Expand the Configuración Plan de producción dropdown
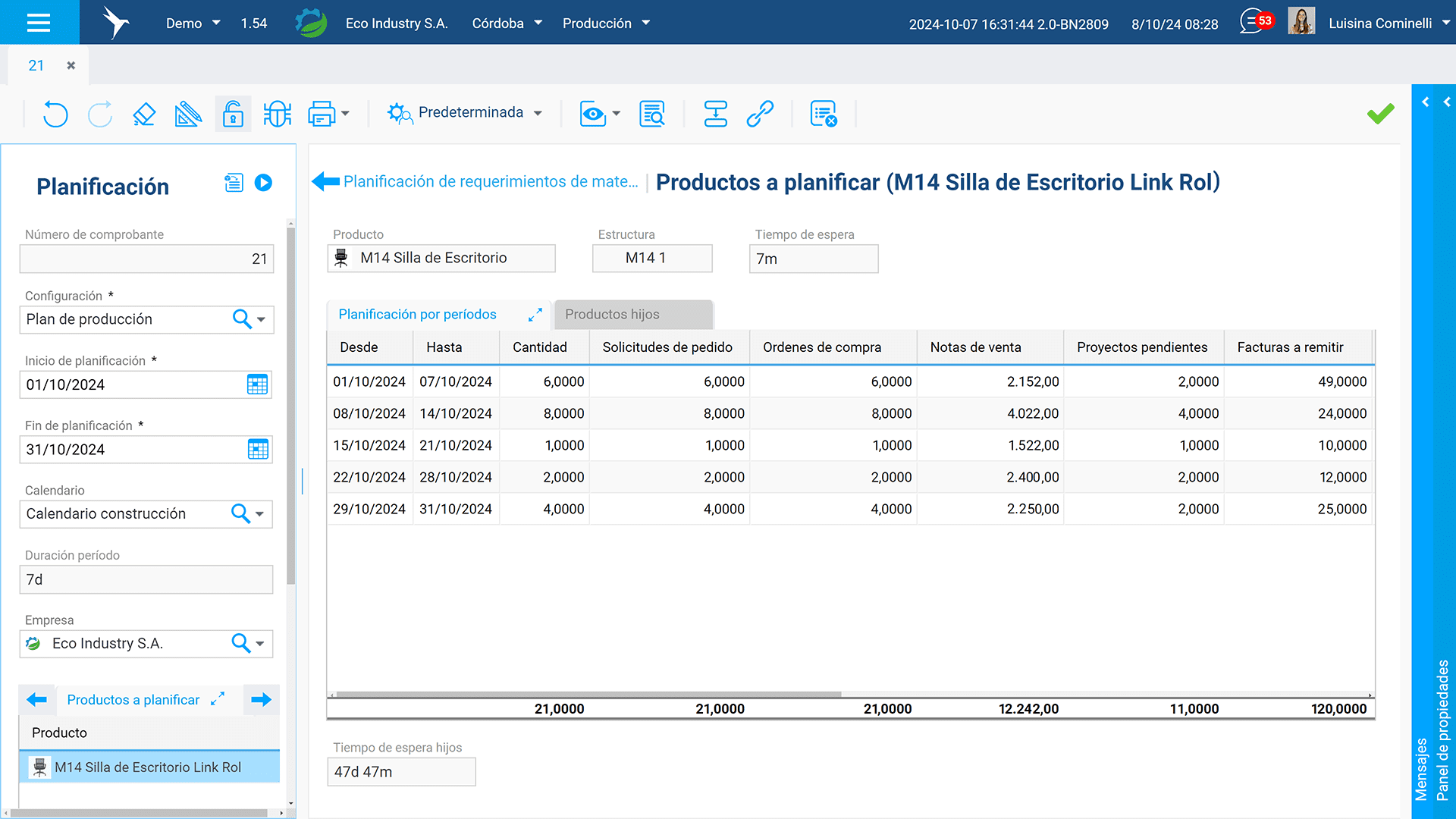The width and height of the screenshot is (1456, 819). (261, 320)
